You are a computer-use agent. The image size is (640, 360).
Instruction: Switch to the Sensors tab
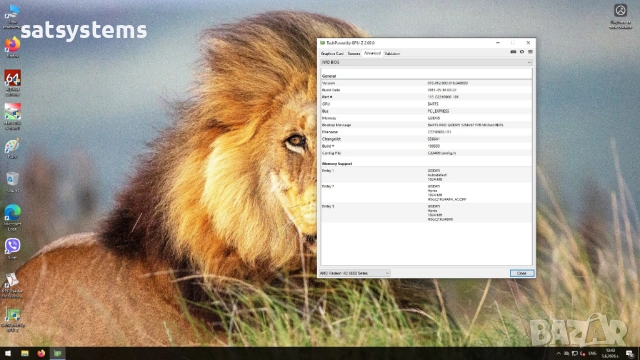click(354, 53)
